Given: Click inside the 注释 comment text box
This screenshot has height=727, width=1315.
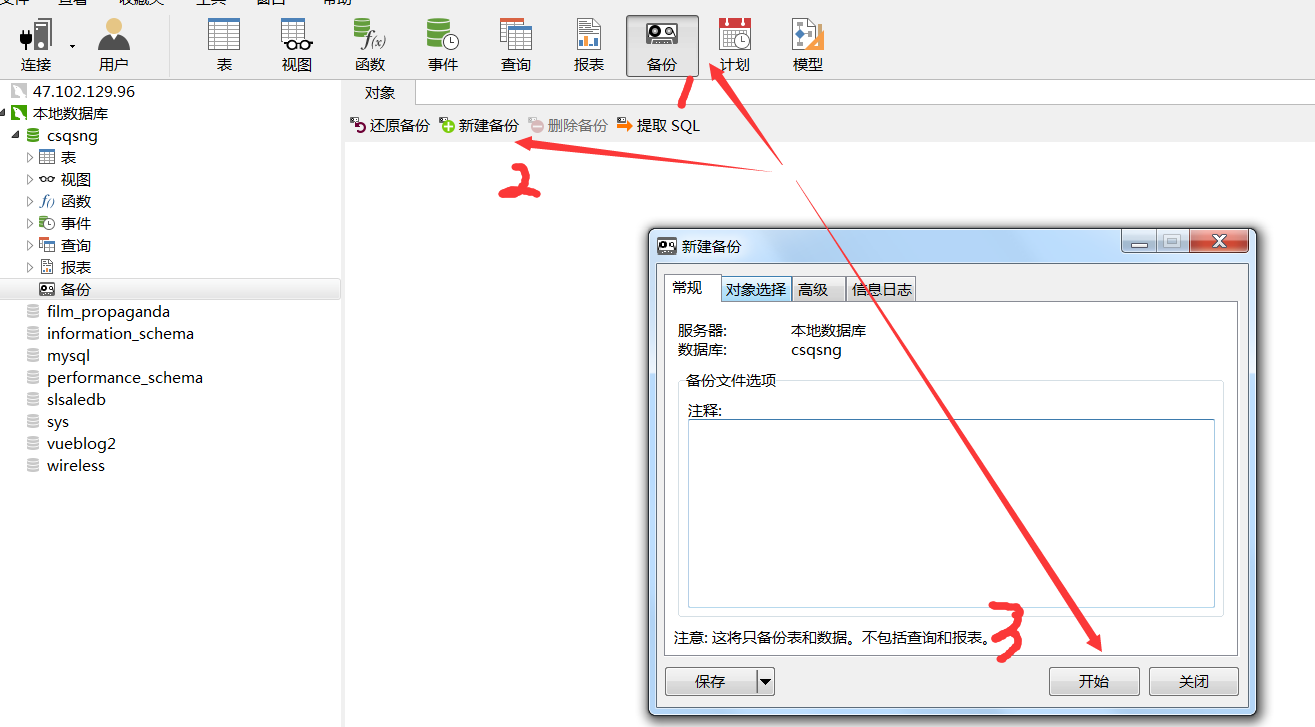Looking at the screenshot, I should [951, 513].
